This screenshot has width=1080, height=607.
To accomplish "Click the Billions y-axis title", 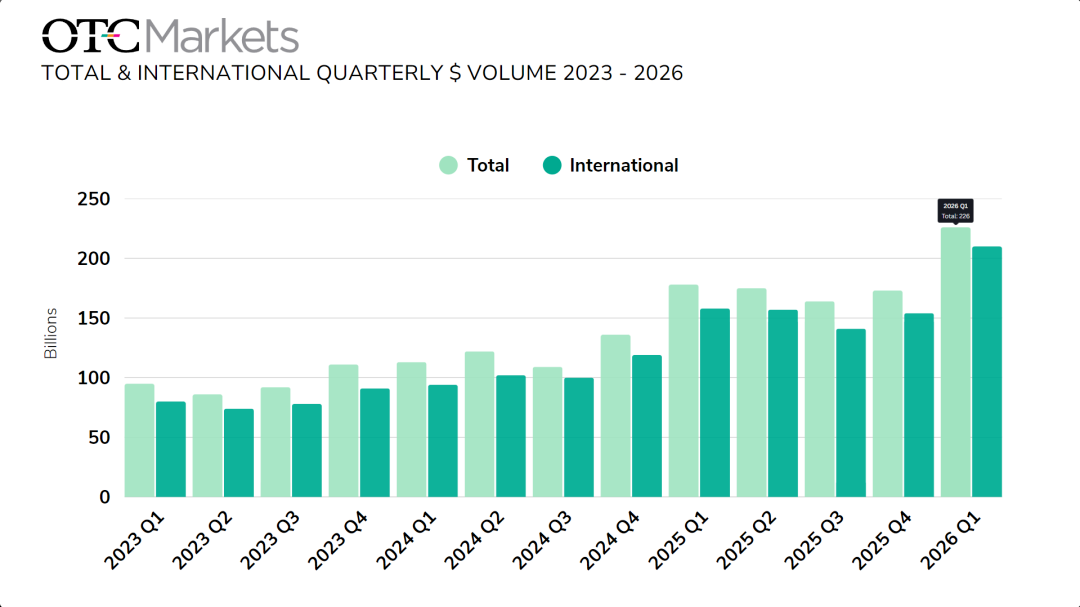I will [x=51, y=334].
